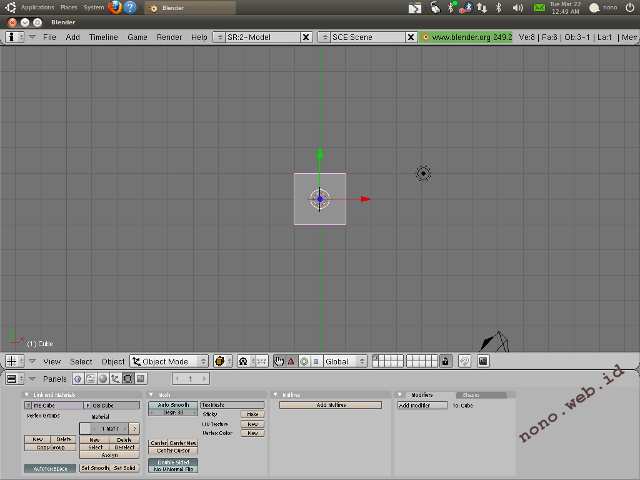Open the 3D view Select menu
The image size is (640, 480).
[x=81, y=362]
